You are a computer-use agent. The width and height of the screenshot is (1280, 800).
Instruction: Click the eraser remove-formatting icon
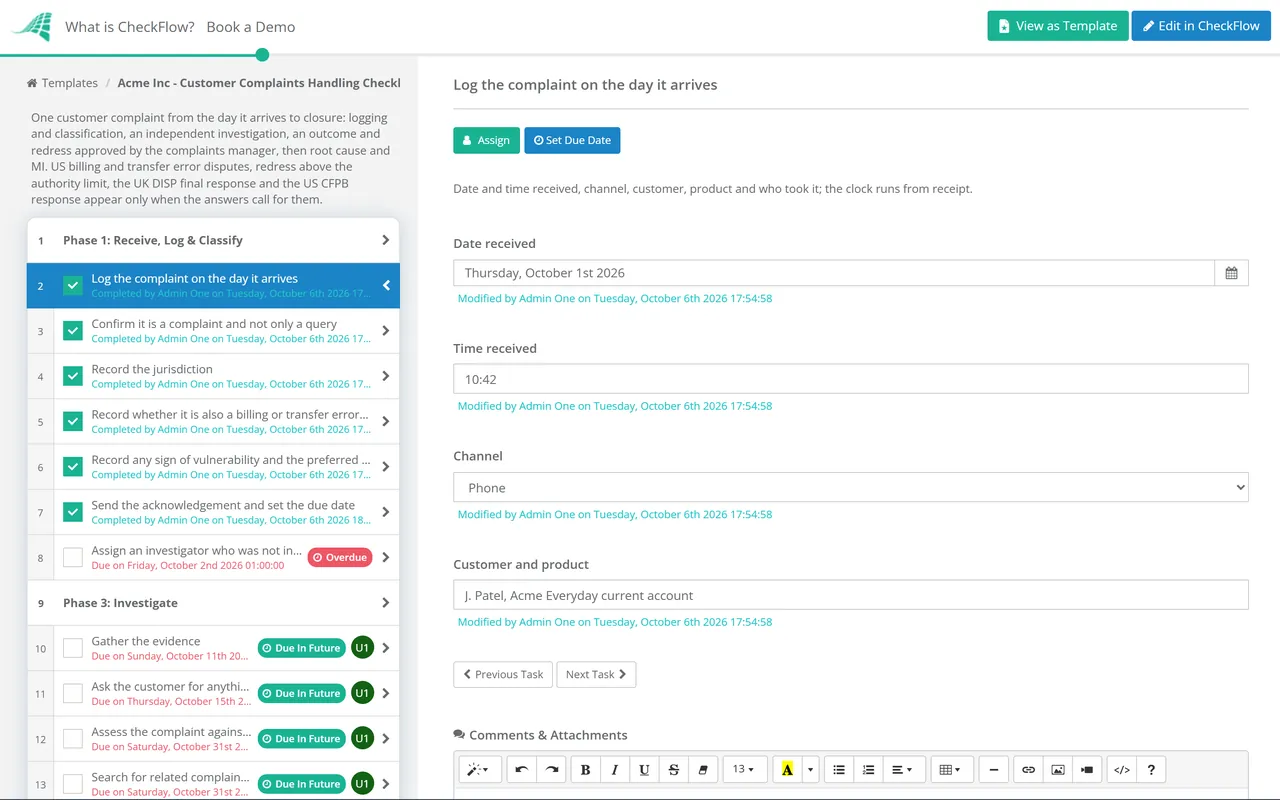click(x=703, y=769)
